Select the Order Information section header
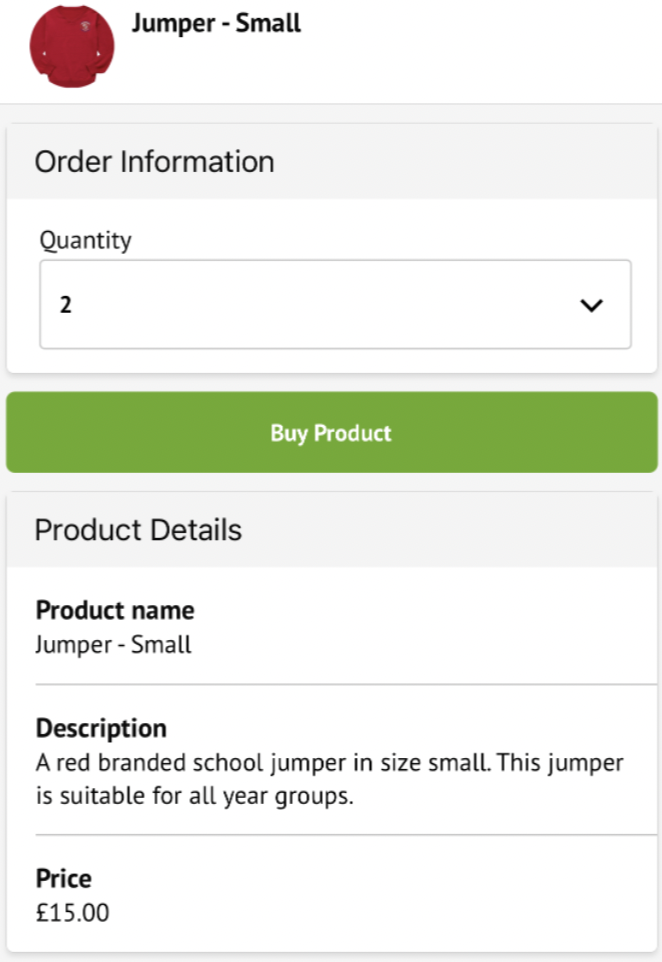 [155, 162]
